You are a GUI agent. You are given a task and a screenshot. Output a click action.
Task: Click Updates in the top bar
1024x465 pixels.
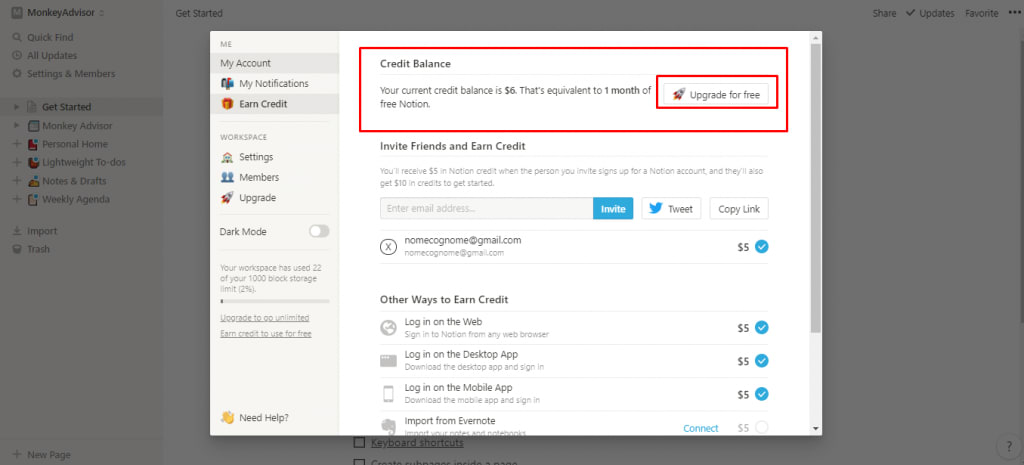pyautogui.click(x=930, y=13)
